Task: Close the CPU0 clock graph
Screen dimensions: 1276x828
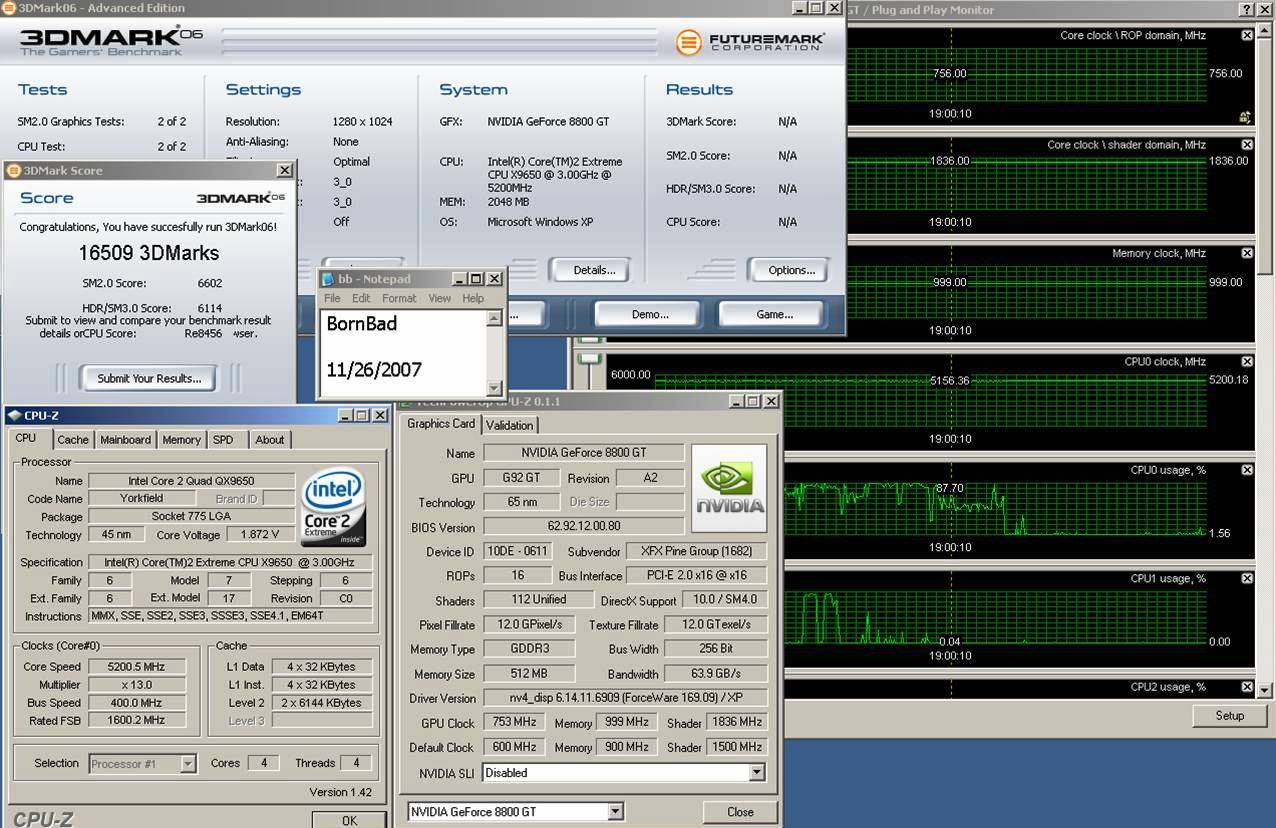Action: (x=1247, y=361)
